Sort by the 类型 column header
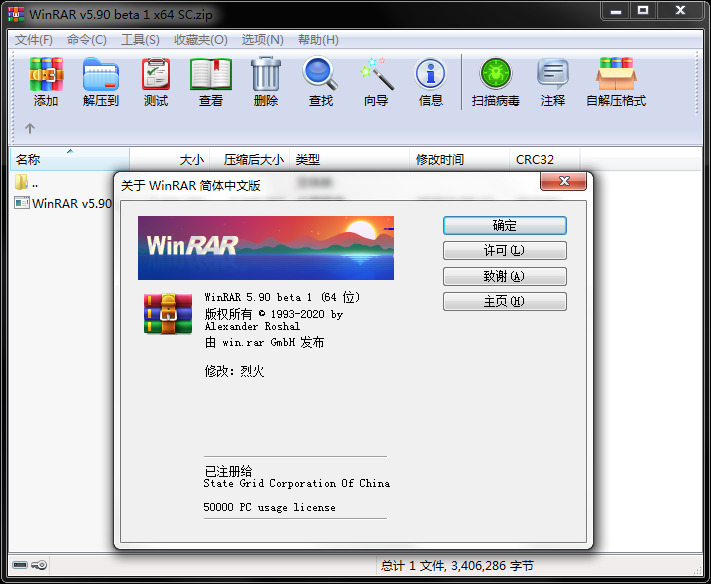This screenshot has height=584, width=711. [x=350, y=159]
